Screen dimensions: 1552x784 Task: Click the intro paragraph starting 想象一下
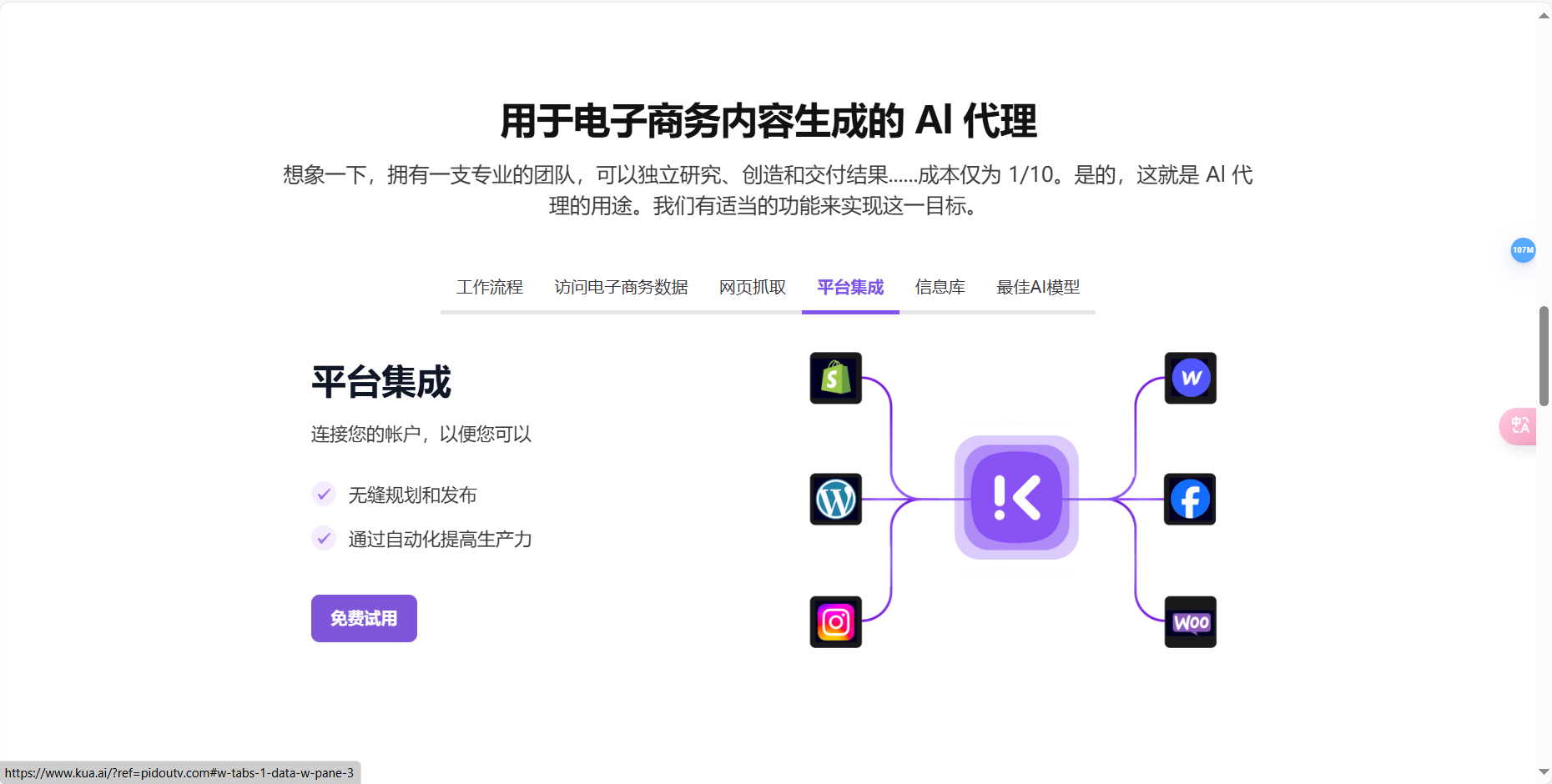(768, 190)
